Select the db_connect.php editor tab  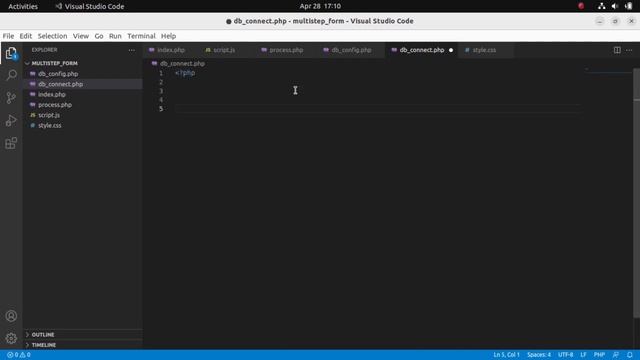(x=422, y=50)
